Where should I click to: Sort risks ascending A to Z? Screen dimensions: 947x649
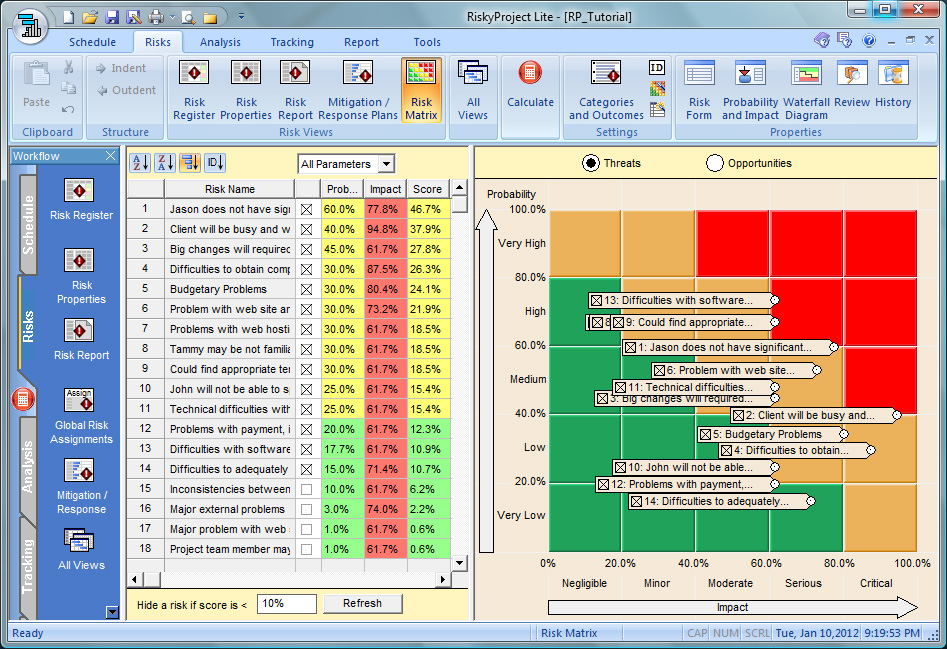click(x=140, y=162)
